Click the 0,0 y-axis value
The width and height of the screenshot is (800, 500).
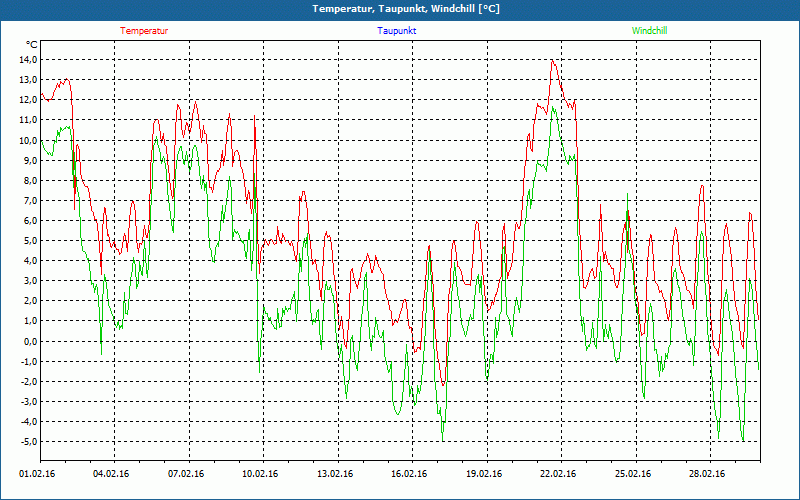click(x=30, y=341)
